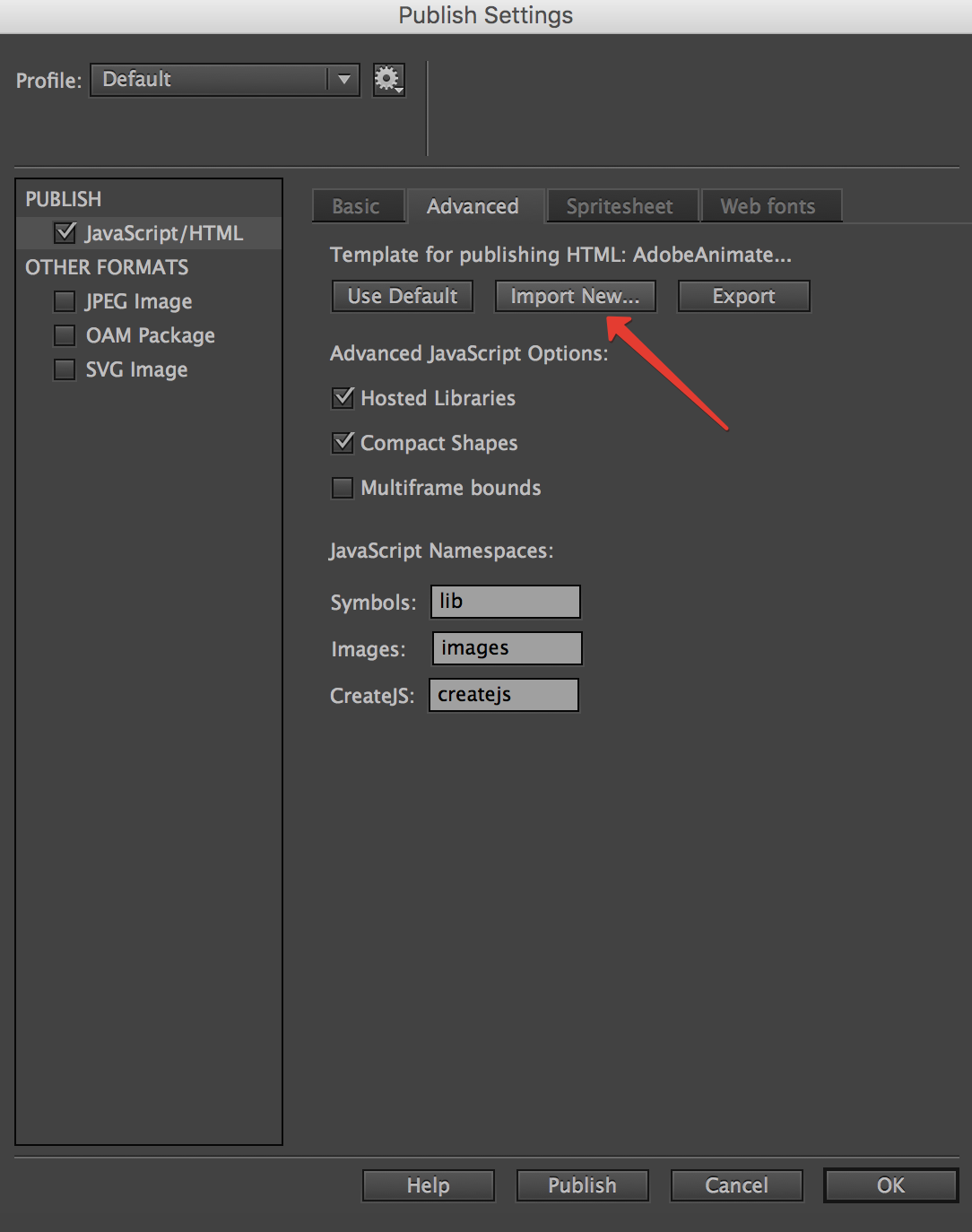972x1232 pixels.
Task: Open the profile options gear icon
Action: tap(388, 80)
